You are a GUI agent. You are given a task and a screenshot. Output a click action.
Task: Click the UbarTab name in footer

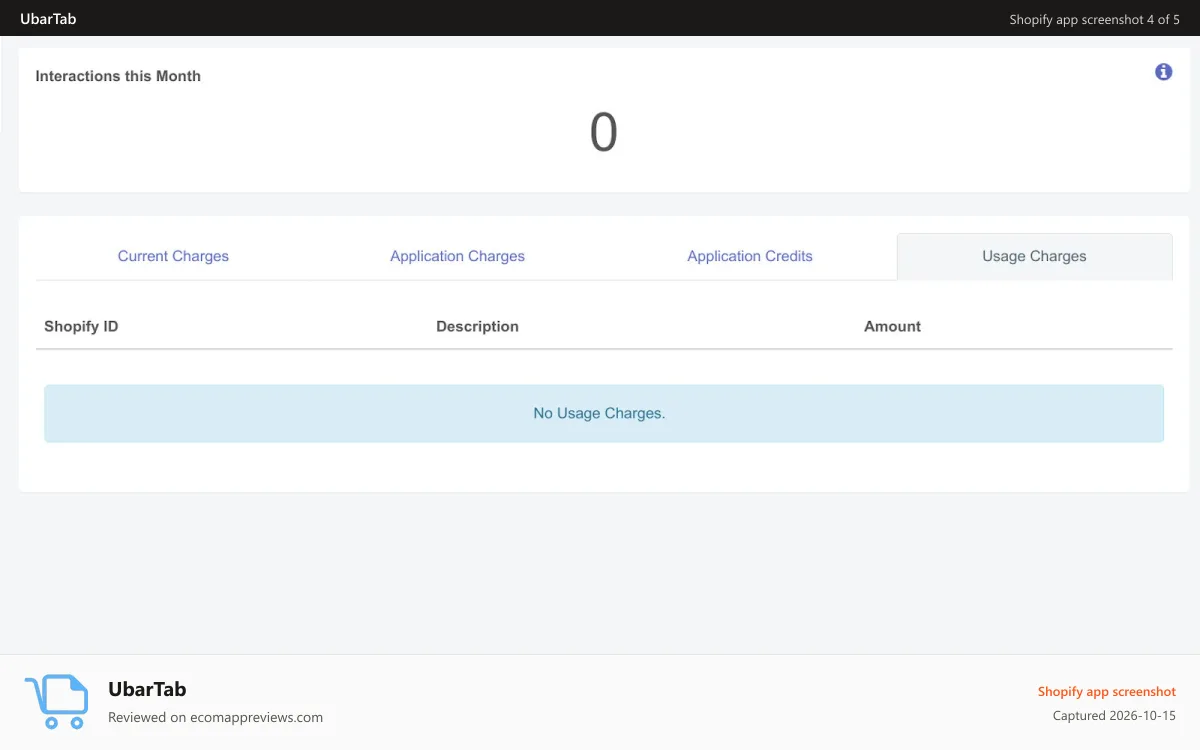point(147,689)
